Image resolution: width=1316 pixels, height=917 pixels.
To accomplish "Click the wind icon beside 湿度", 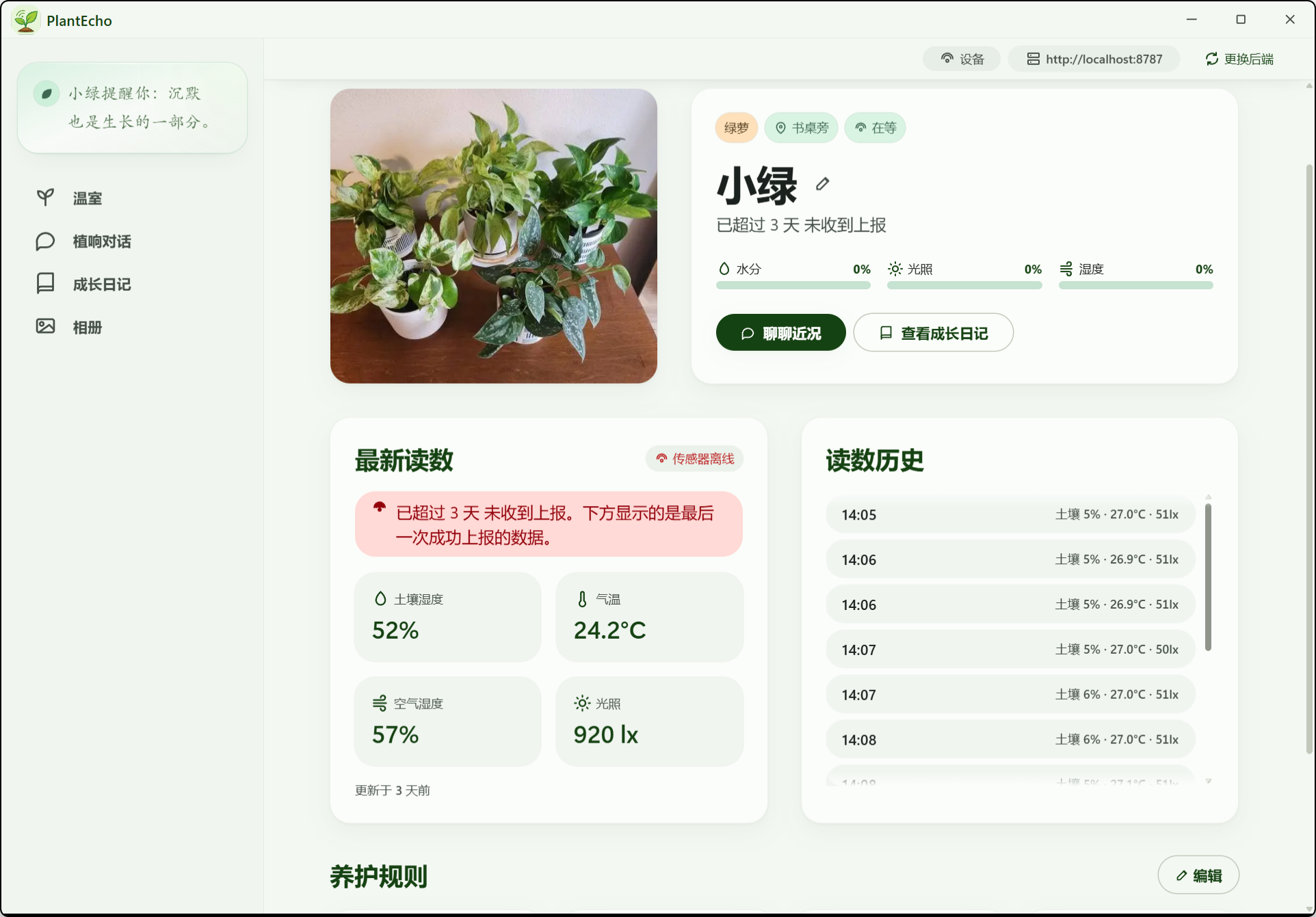I will click(x=1066, y=269).
